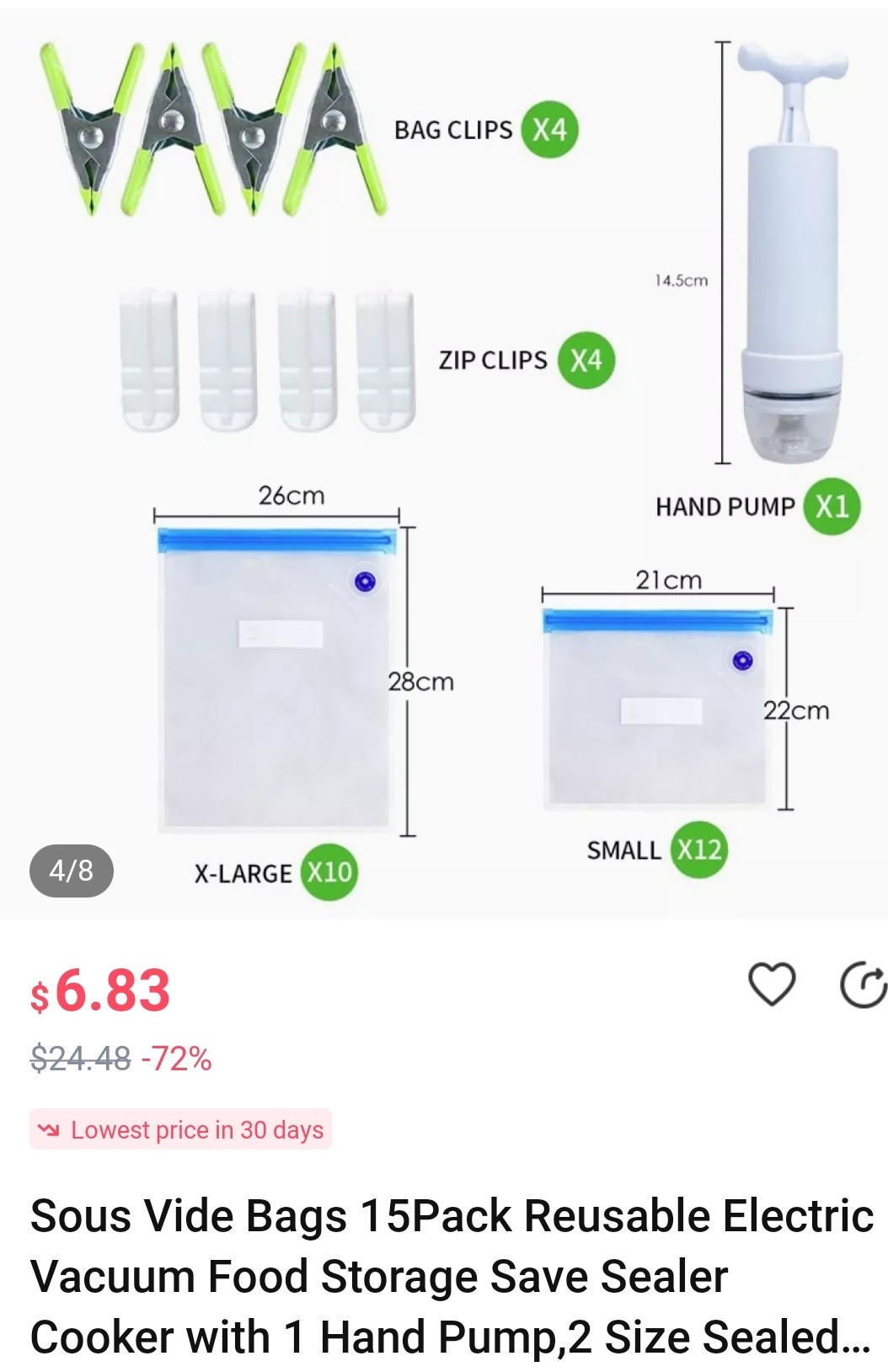Select the Small 21cm bag picture
The width and height of the screenshot is (888, 1372).
click(x=657, y=708)
